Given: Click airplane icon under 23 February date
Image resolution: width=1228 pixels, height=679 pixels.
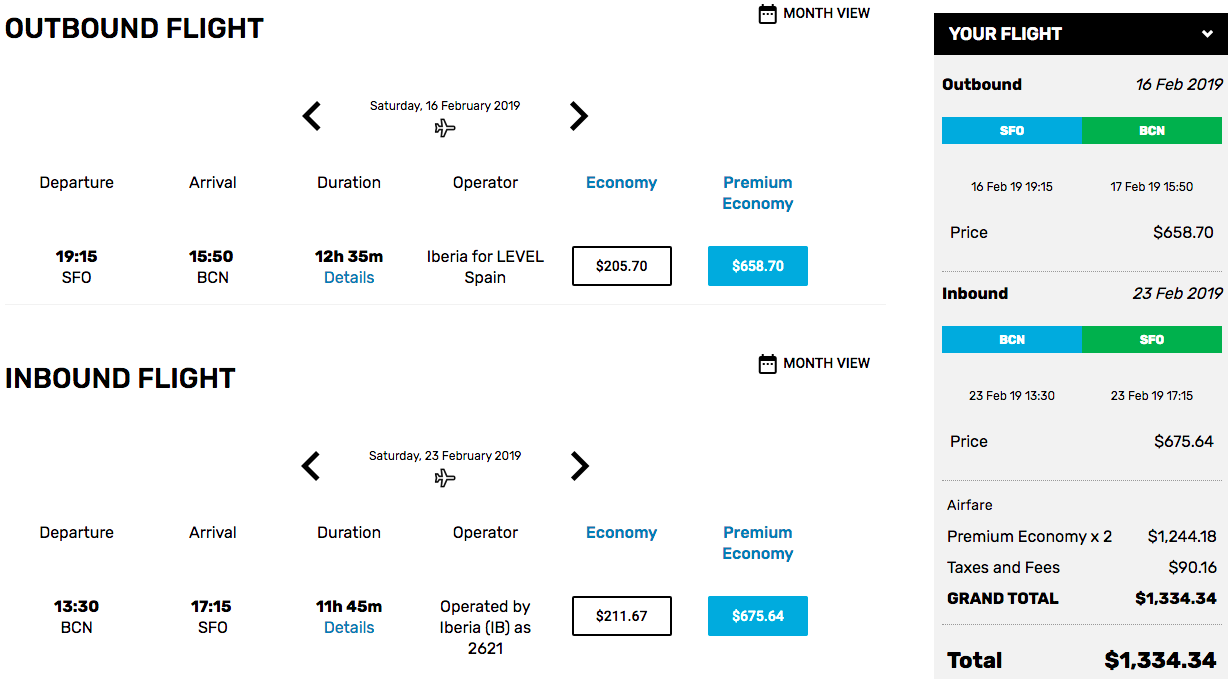Looking at the screenshot, I should coord(445,478).
